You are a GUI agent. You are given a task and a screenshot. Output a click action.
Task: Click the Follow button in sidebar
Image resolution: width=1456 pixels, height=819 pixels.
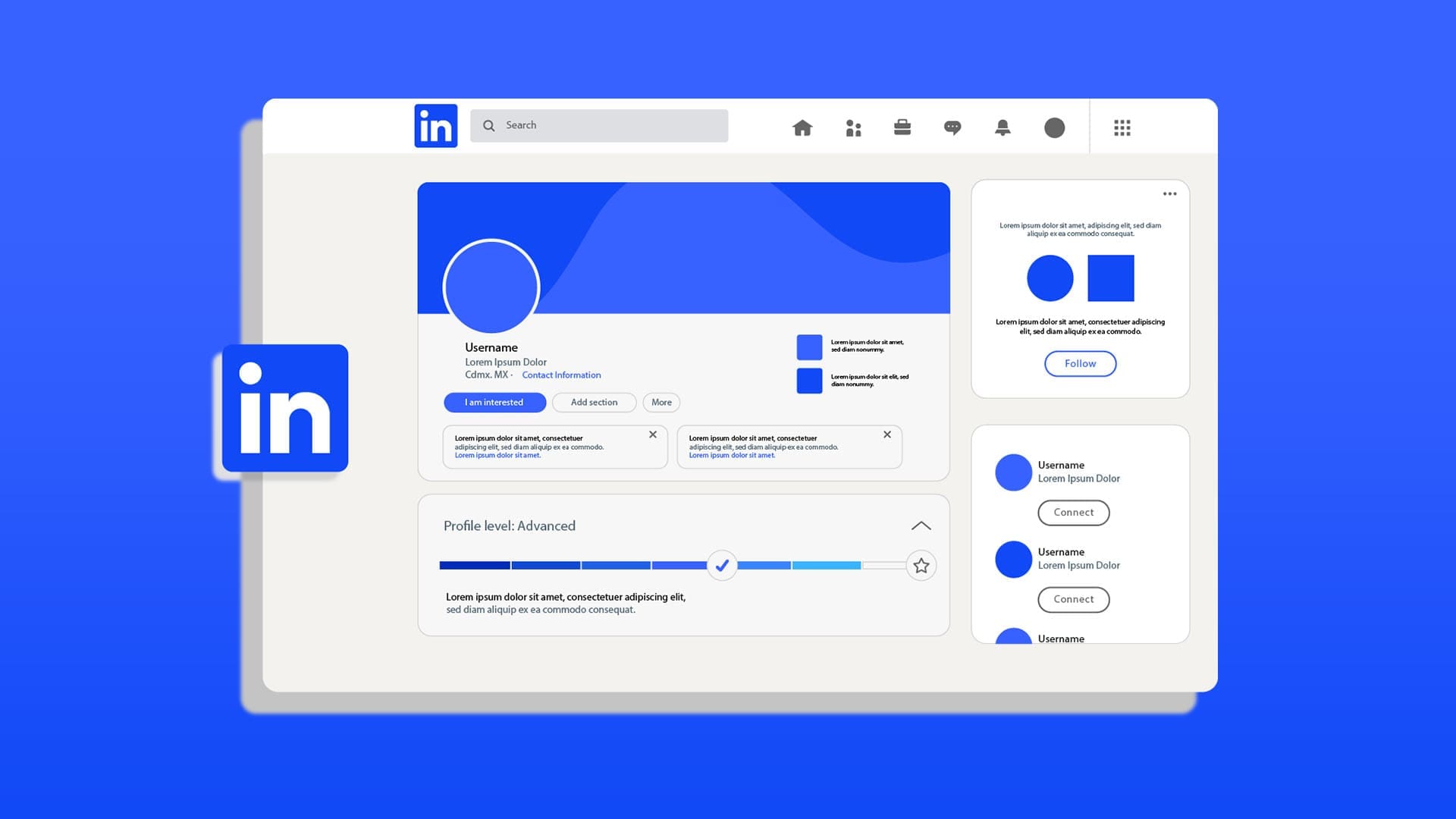tap(1080, 363)
